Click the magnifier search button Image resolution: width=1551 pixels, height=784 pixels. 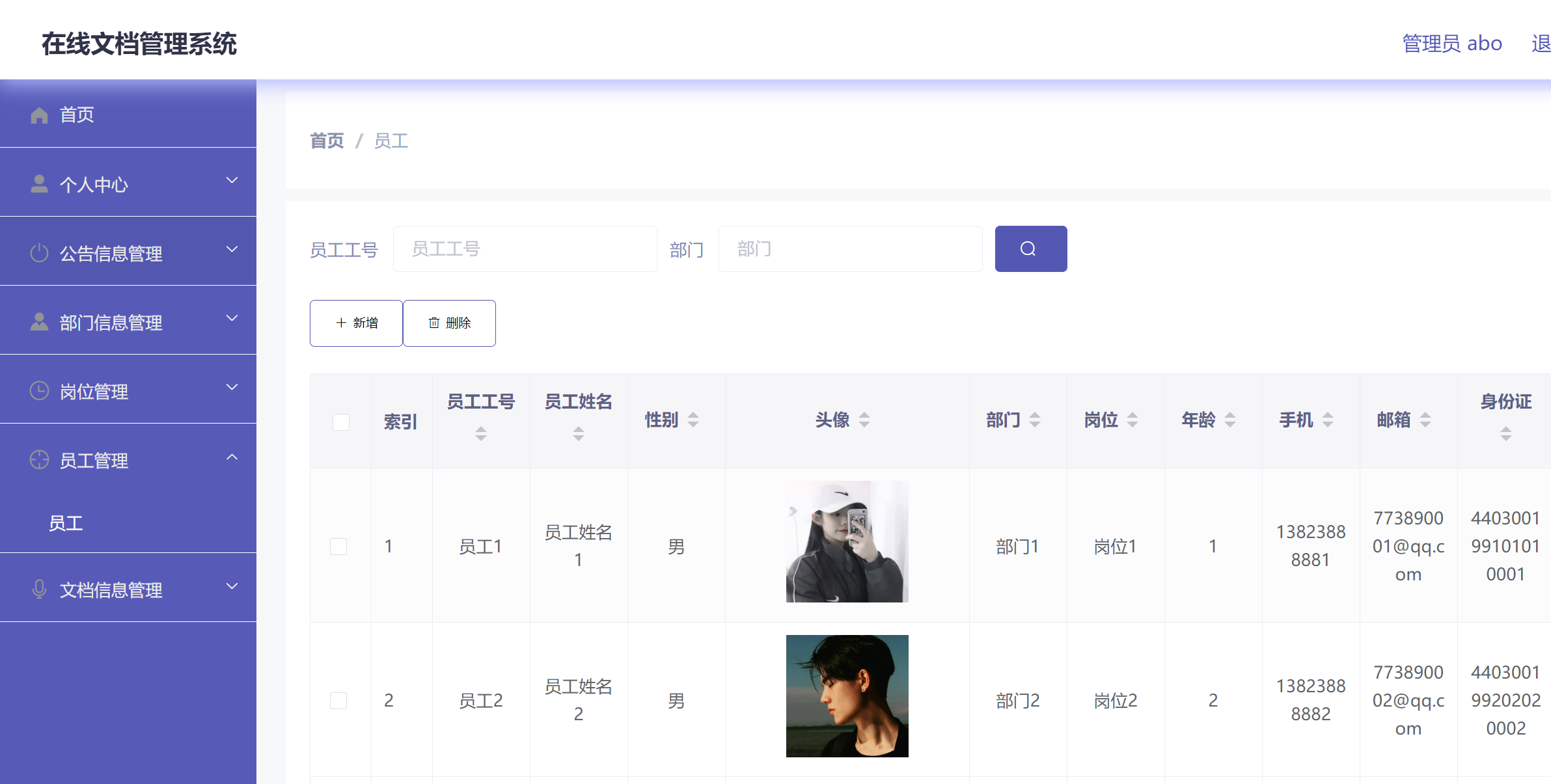click(1030, 249)
